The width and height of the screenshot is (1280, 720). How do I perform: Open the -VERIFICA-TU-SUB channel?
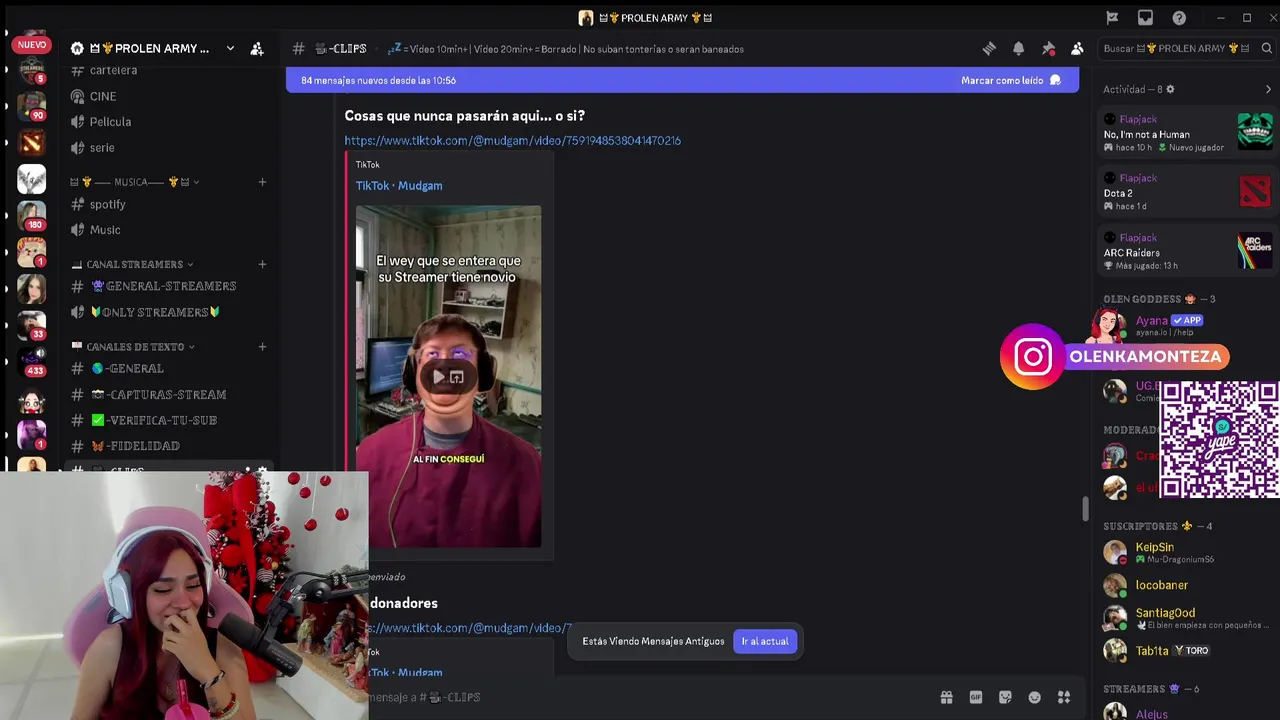tap(153, 421)
